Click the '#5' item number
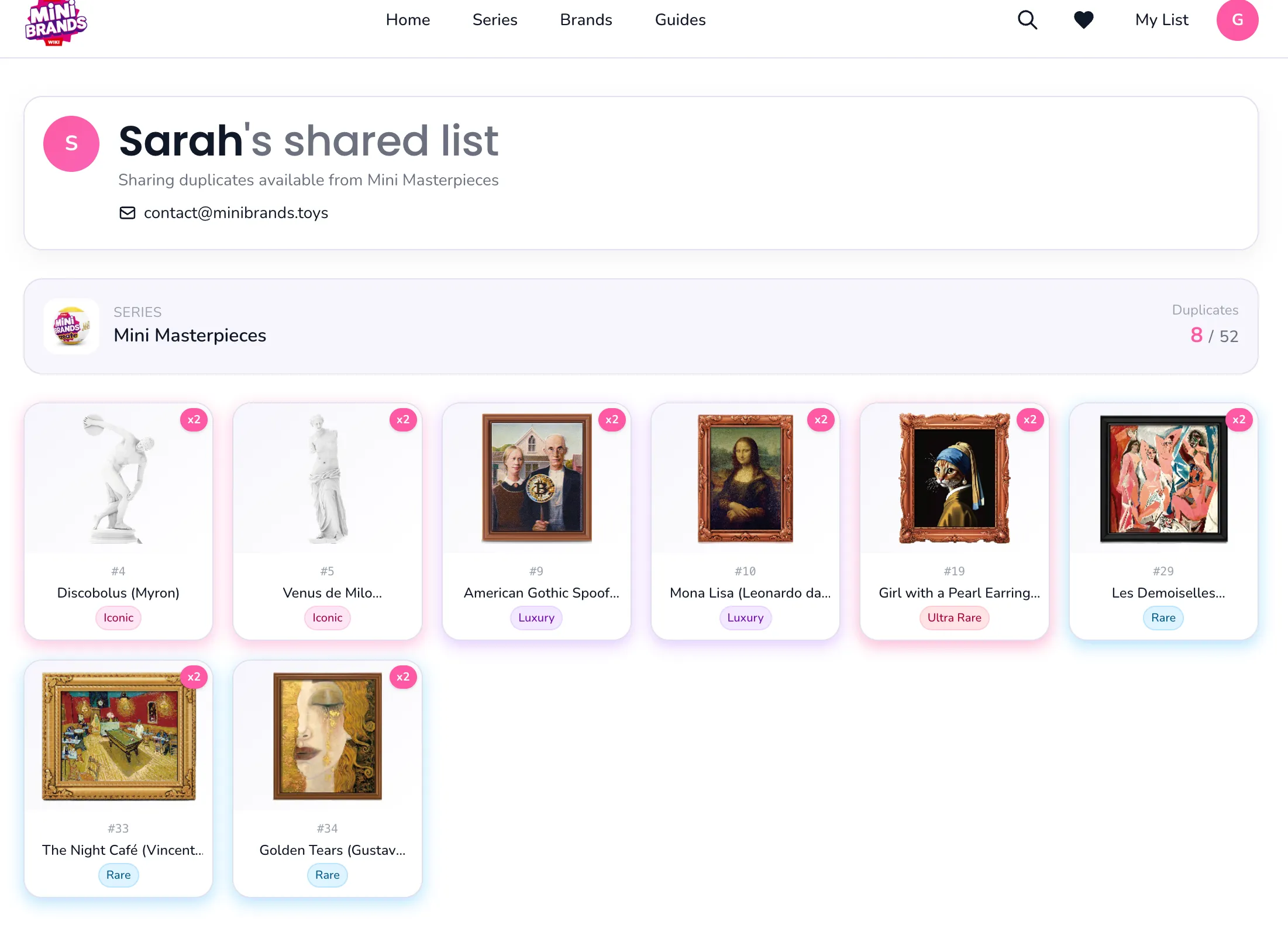Image resolution: width=1288 pixels, height=932 pixels. coord(327,571)
